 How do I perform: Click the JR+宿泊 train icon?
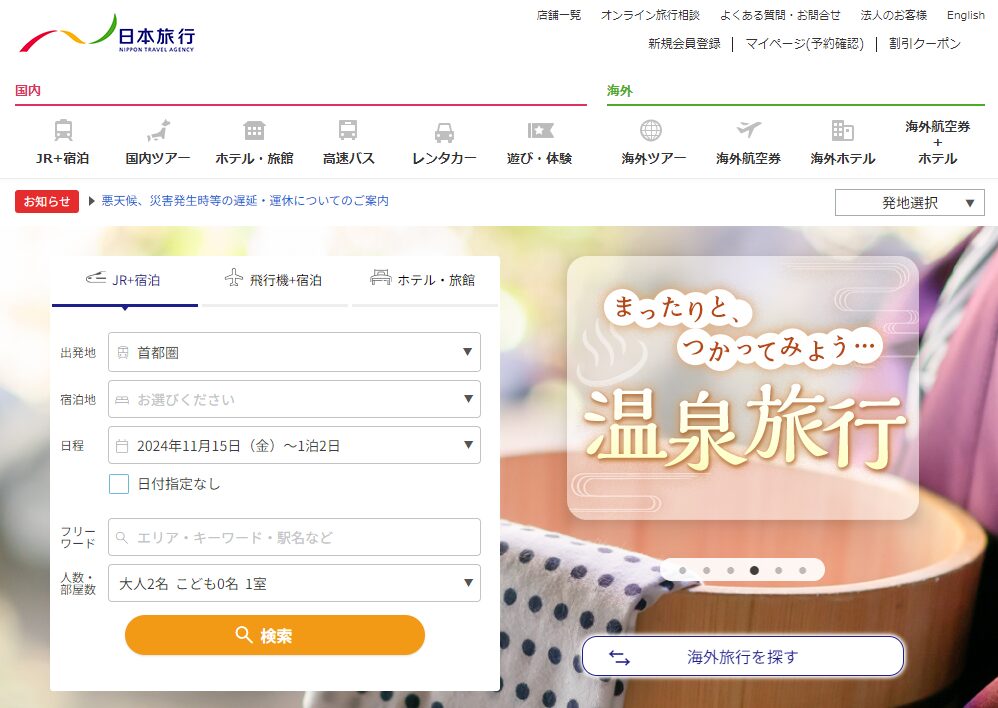63,131
